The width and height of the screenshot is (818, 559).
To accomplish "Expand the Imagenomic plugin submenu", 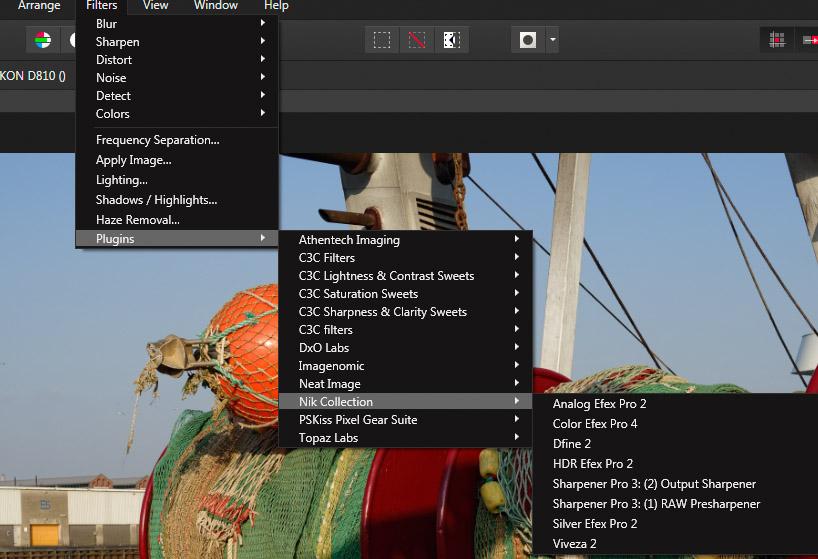I will tap(405, 366).
